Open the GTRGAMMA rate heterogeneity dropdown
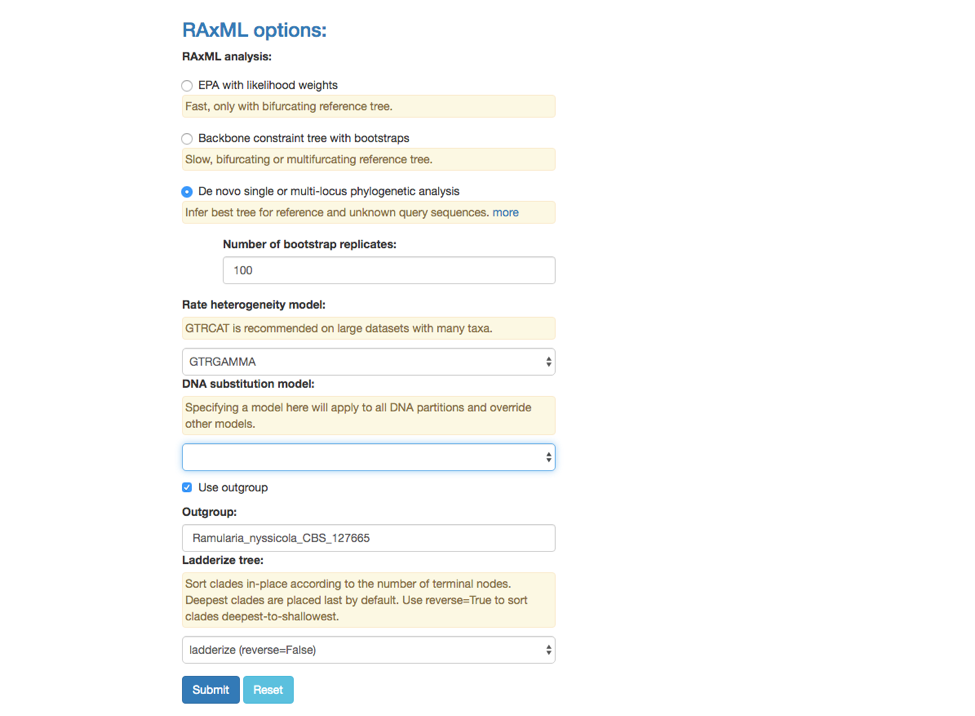975x716 pixels. 369,362
